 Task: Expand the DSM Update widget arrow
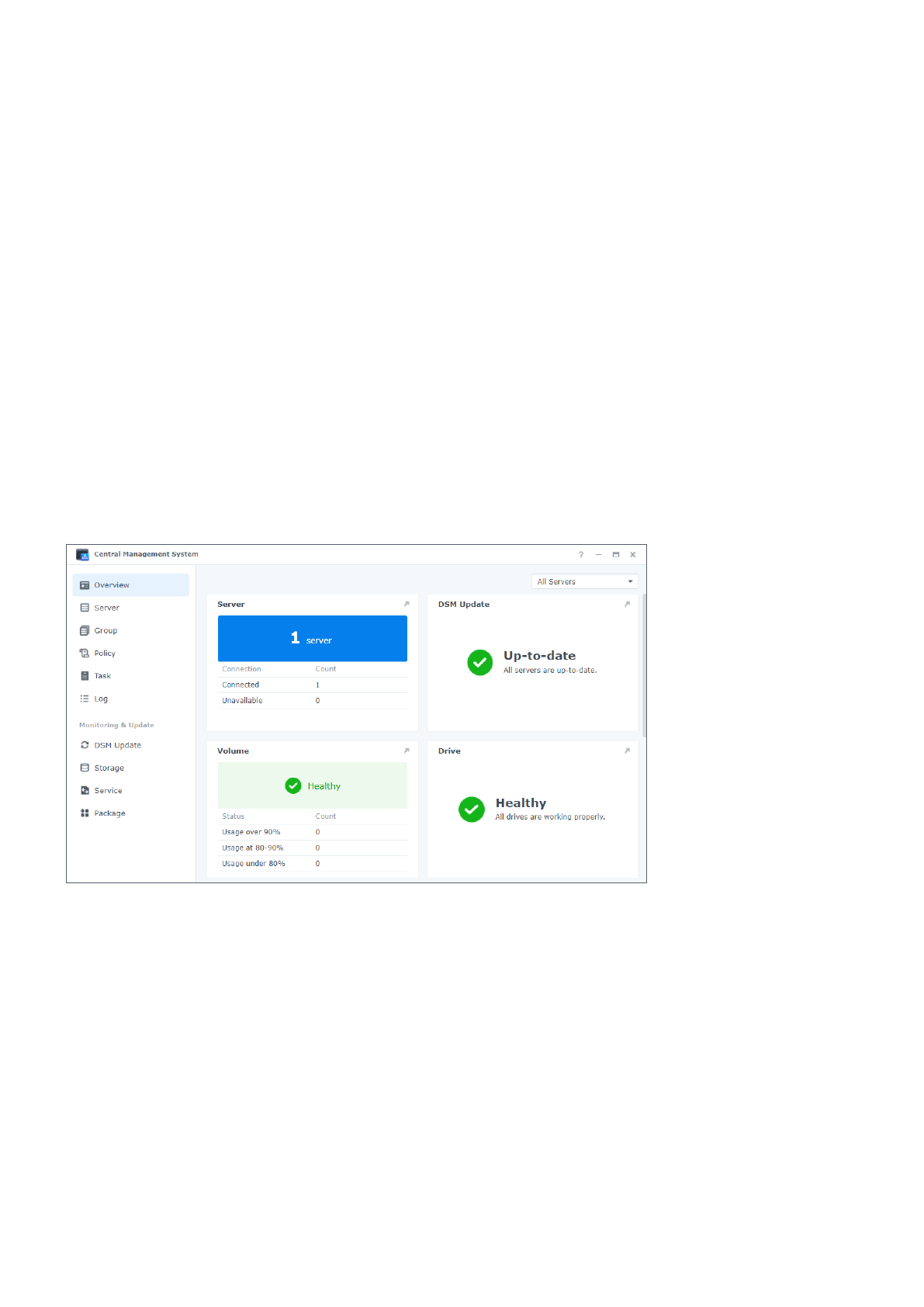627,604
